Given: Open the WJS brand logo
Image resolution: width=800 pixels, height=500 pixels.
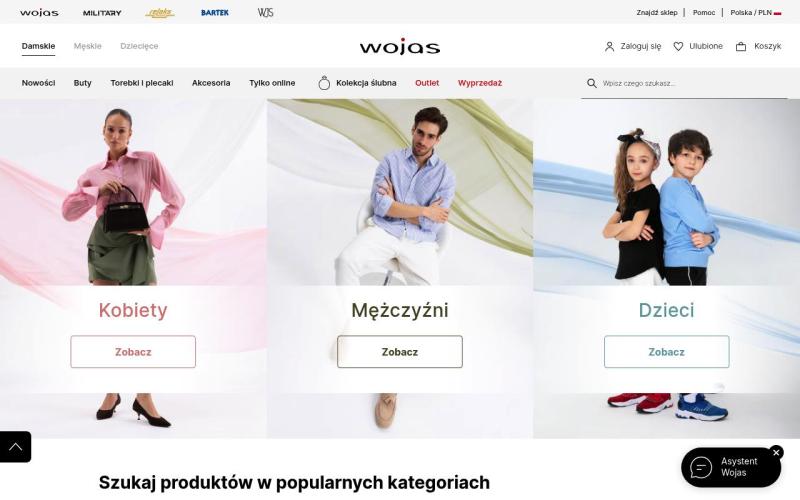Looking at the screenshot, I should click(x=265, y=13).
